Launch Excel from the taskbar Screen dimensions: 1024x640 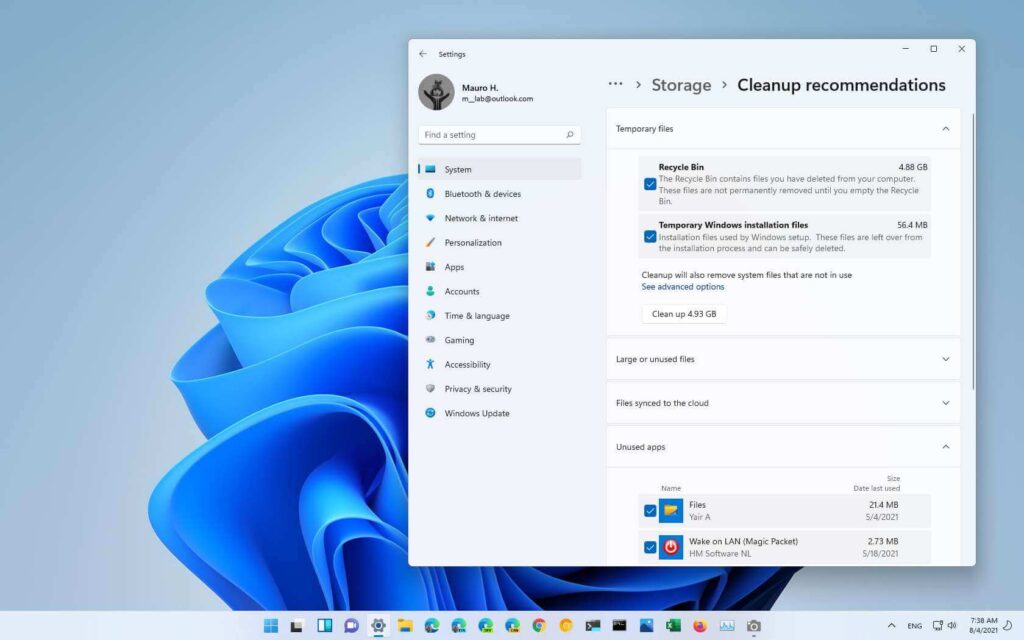click(673, 626)
